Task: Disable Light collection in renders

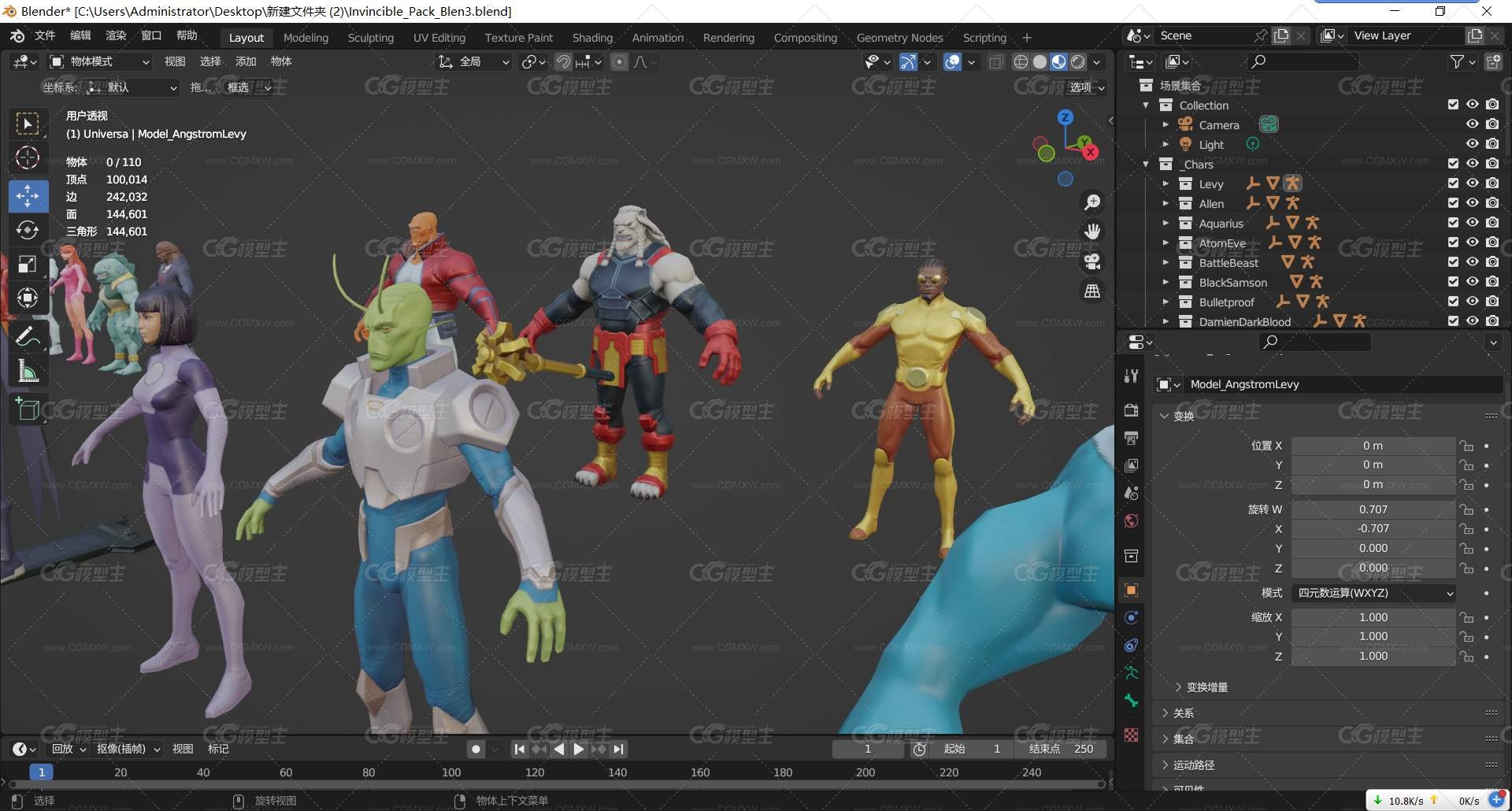Action: pos(1492,144)
